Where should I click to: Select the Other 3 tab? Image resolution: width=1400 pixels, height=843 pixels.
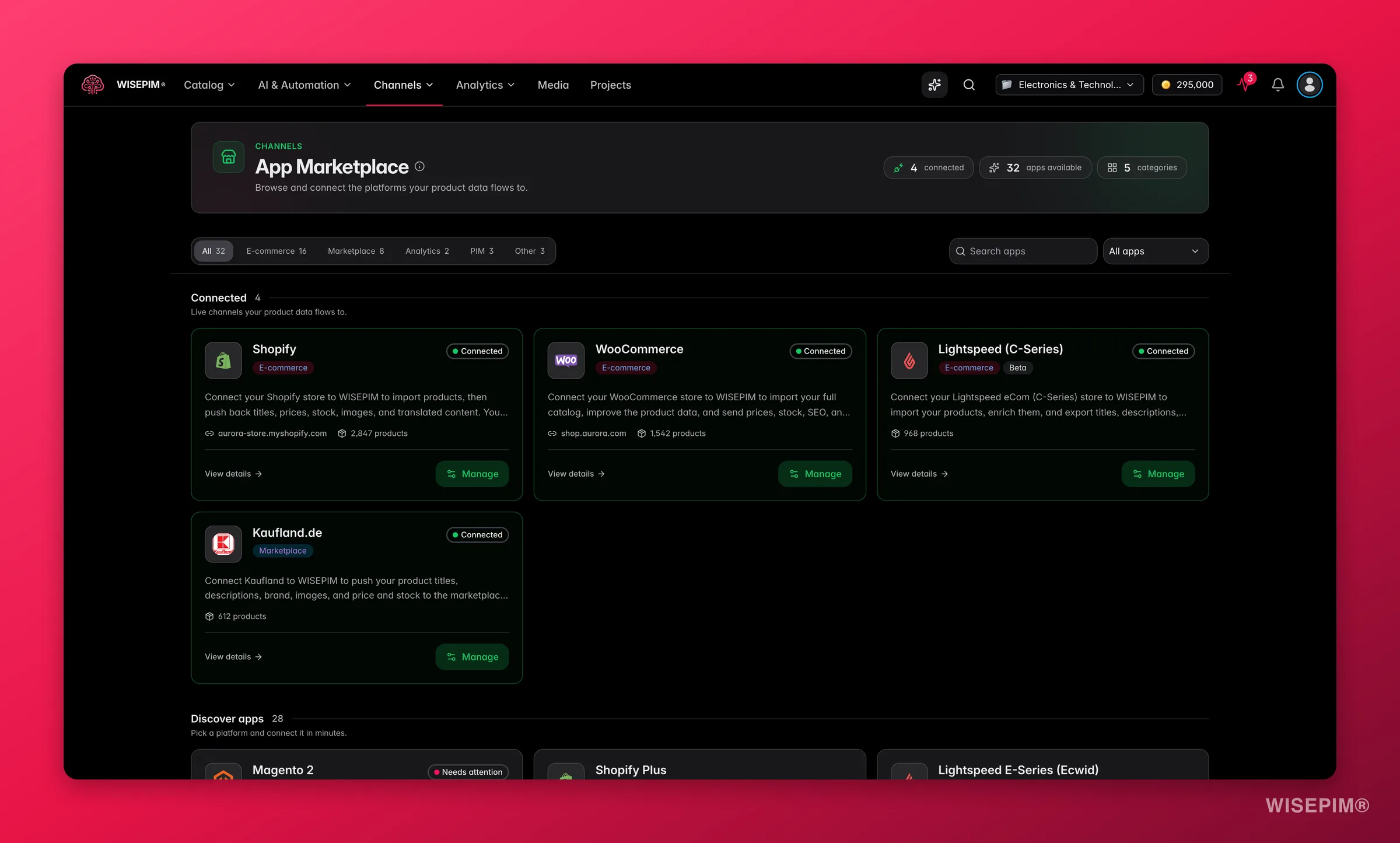pos(530,251)
